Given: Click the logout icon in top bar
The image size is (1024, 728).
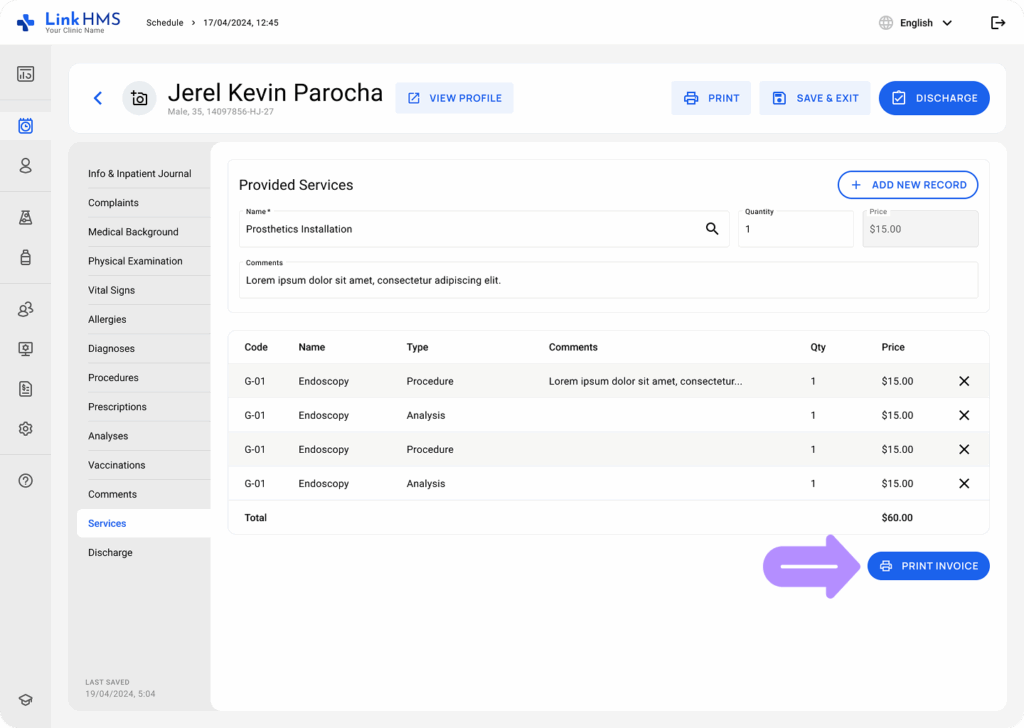Looking at the screenshot, I should pyautogui.click(x=998, y=23).
